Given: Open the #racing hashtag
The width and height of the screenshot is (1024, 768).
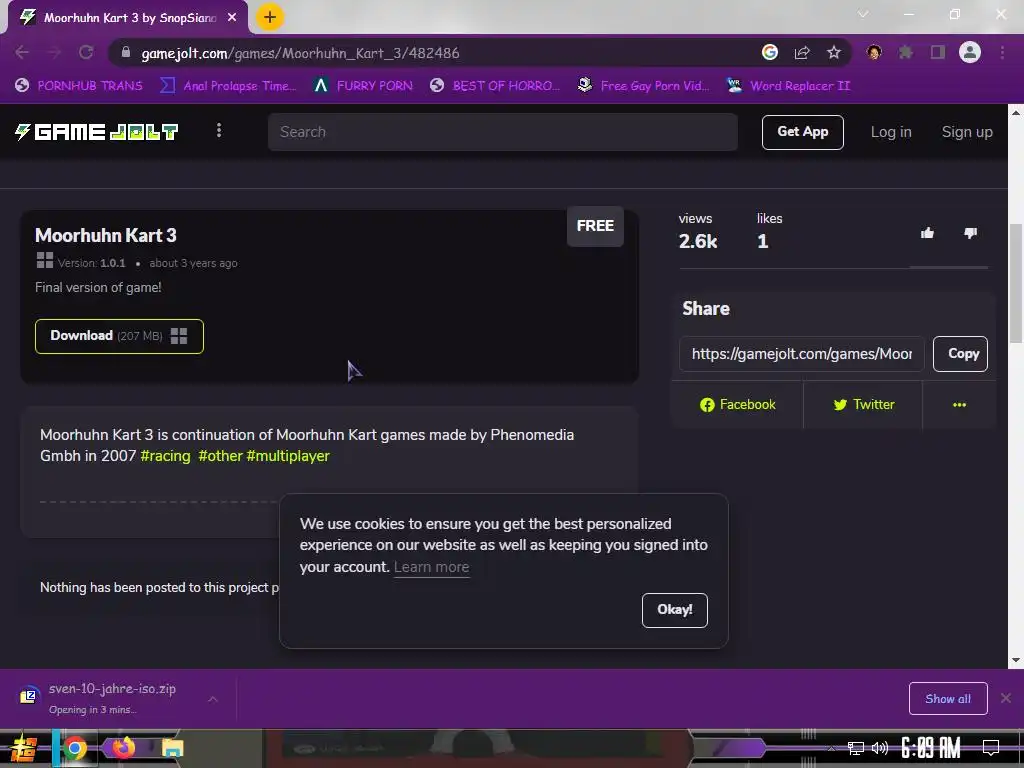Looking at the screenshot, I should pos(165,456).
